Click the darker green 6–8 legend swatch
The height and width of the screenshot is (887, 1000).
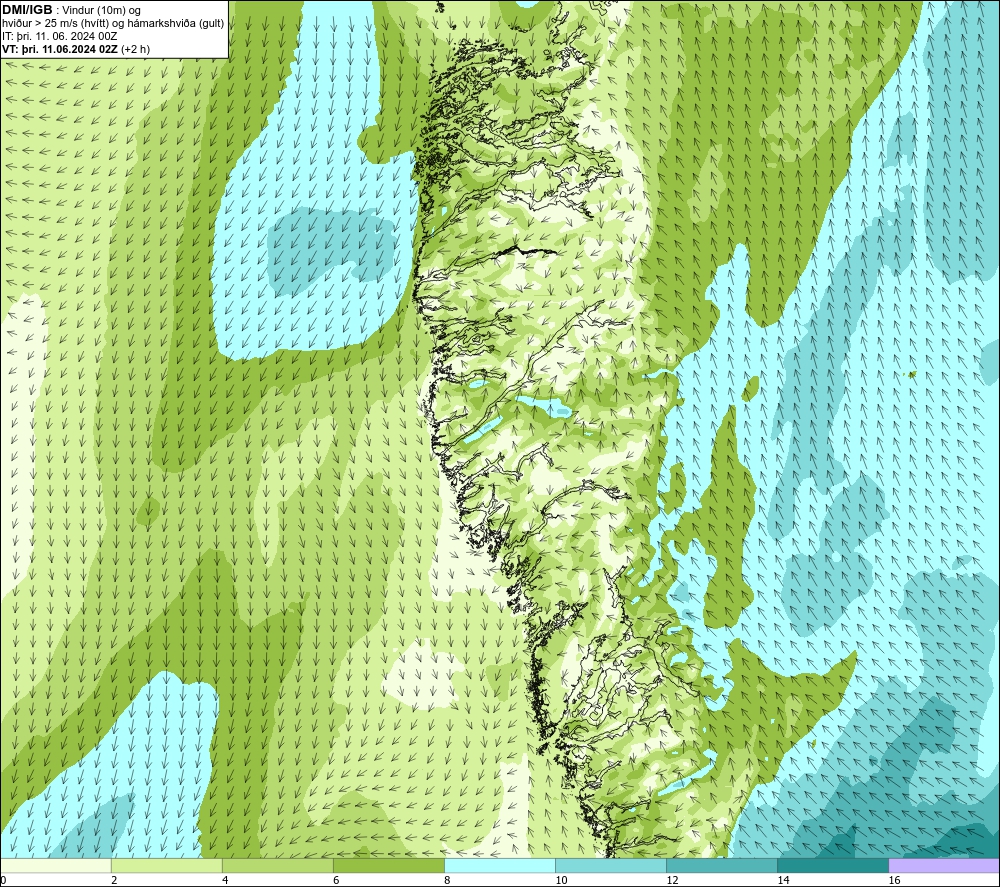tap(388, 865)
